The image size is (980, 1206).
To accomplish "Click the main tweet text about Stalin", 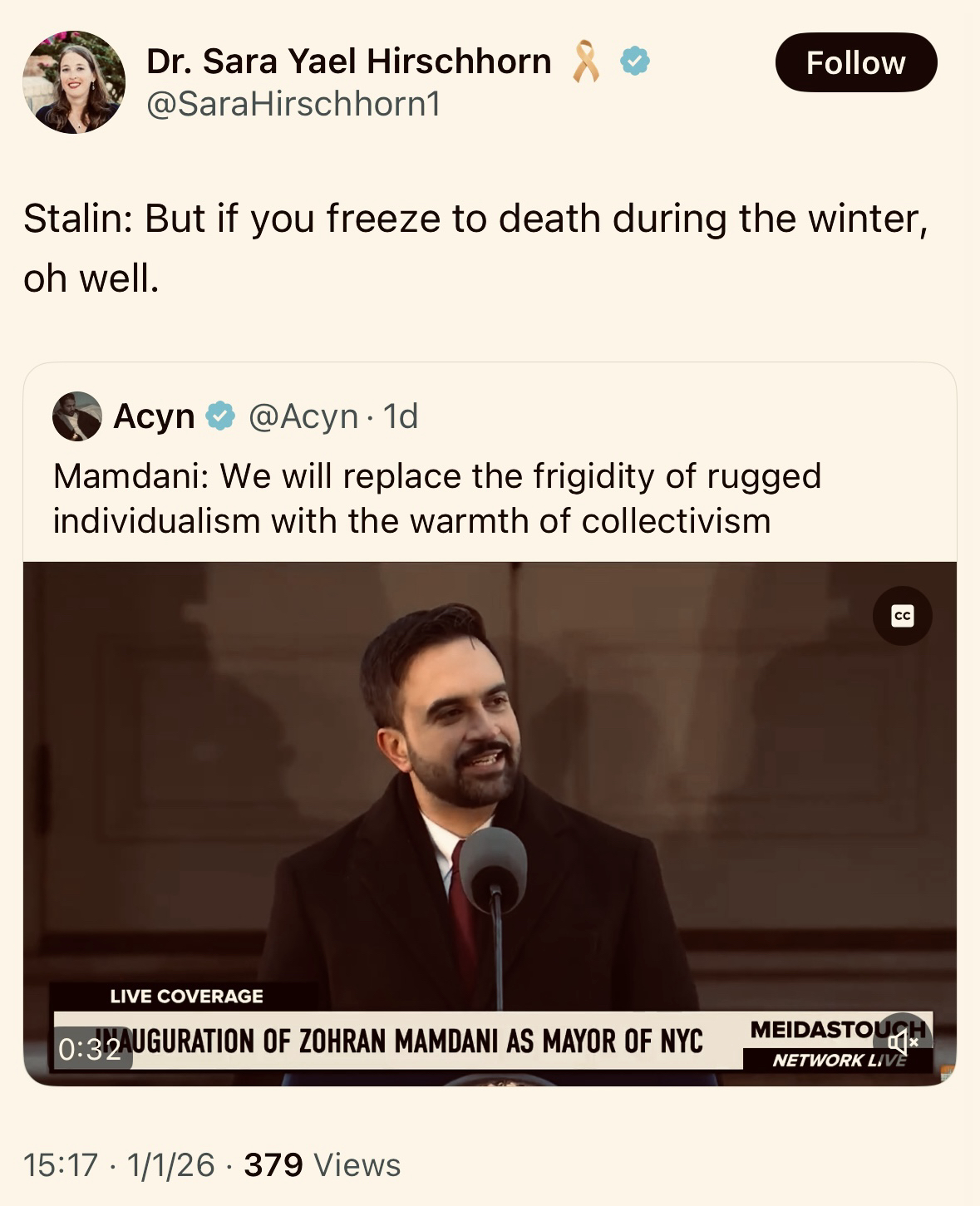I will (474, 248).
